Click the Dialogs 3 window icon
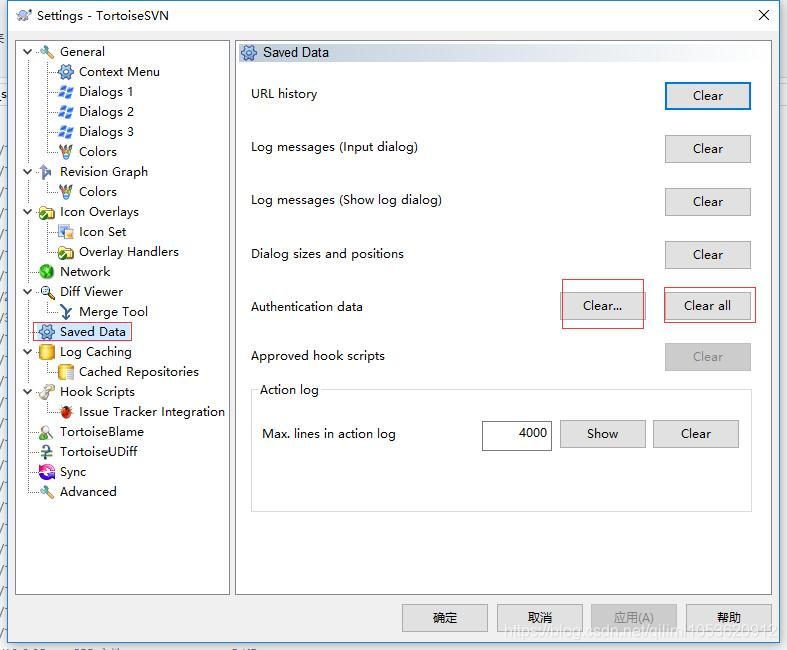Viewport: 787px width, 650px height. (x=66, y=132)
